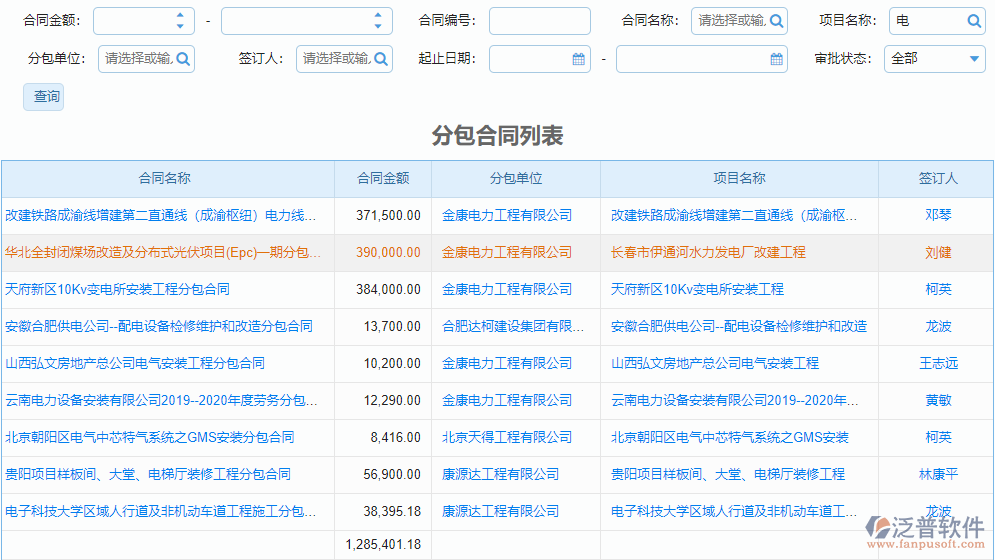Click search icon in 合同名称 field
The width and height of the screenshot is (995, 560).
(776, 21)
